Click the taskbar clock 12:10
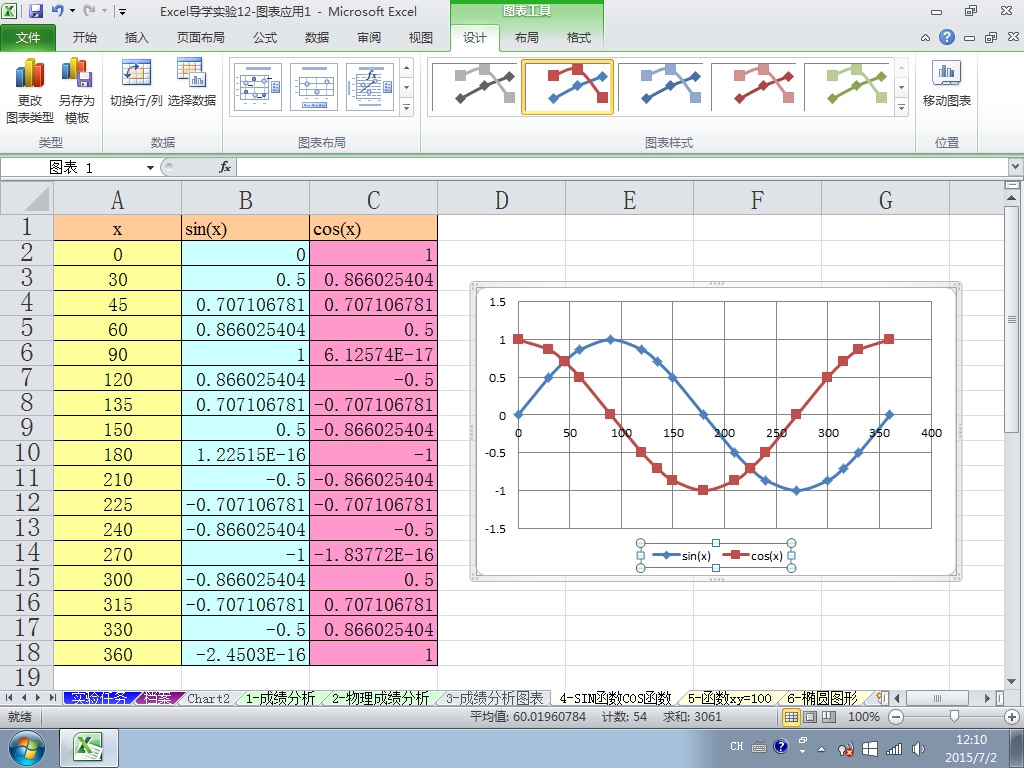 (x=971, y=740)
